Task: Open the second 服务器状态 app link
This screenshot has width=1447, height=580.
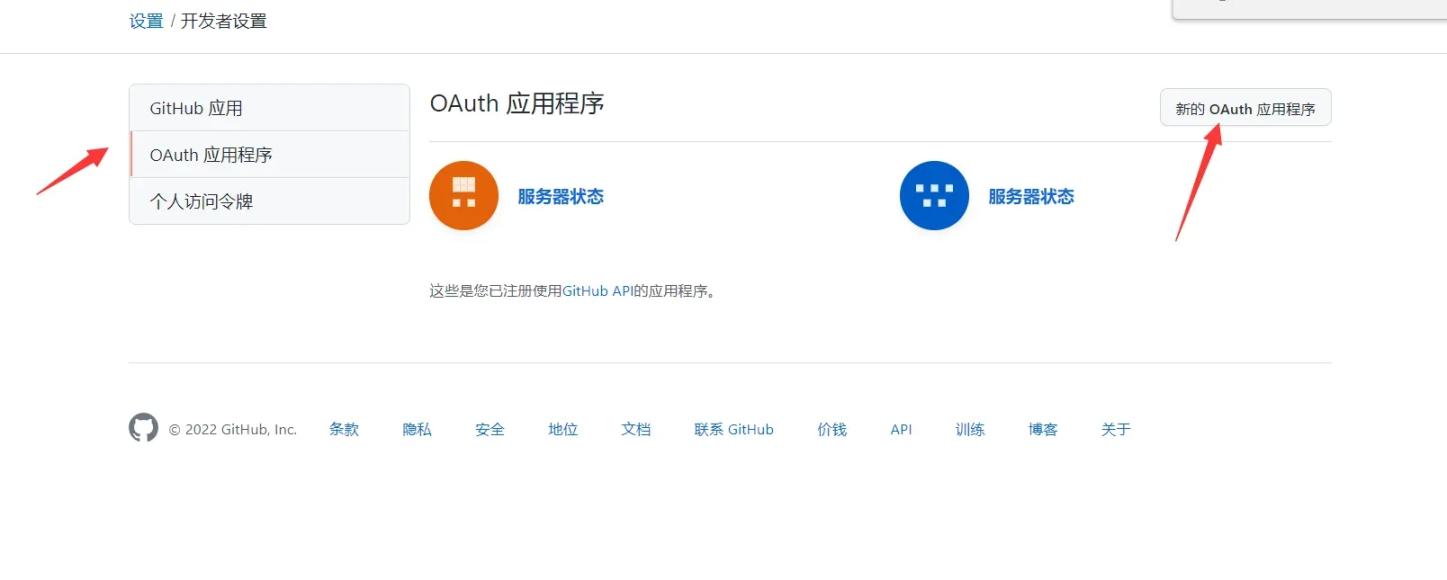Action: [1031, 197]
